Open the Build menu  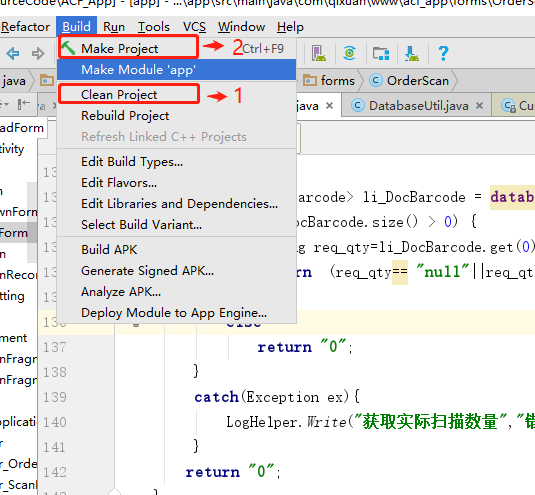pyautogui.click(x=76, y=27)
